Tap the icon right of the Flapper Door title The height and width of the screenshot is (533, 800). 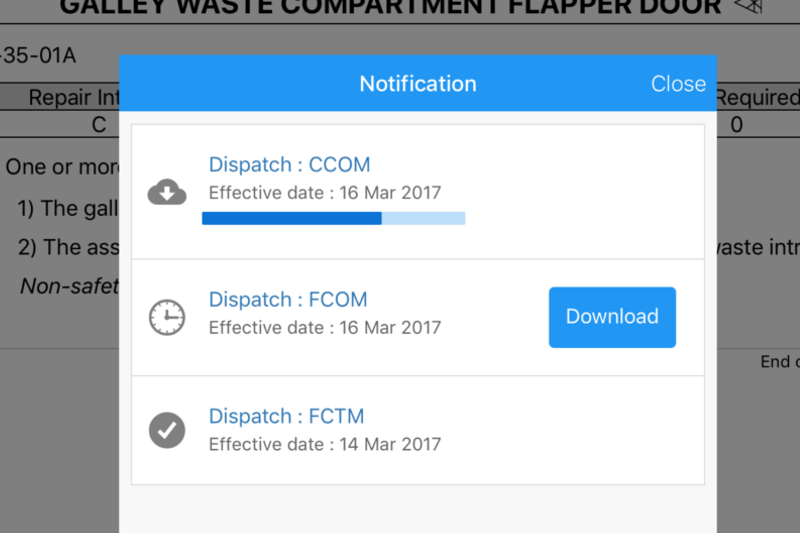pos(748,6)
